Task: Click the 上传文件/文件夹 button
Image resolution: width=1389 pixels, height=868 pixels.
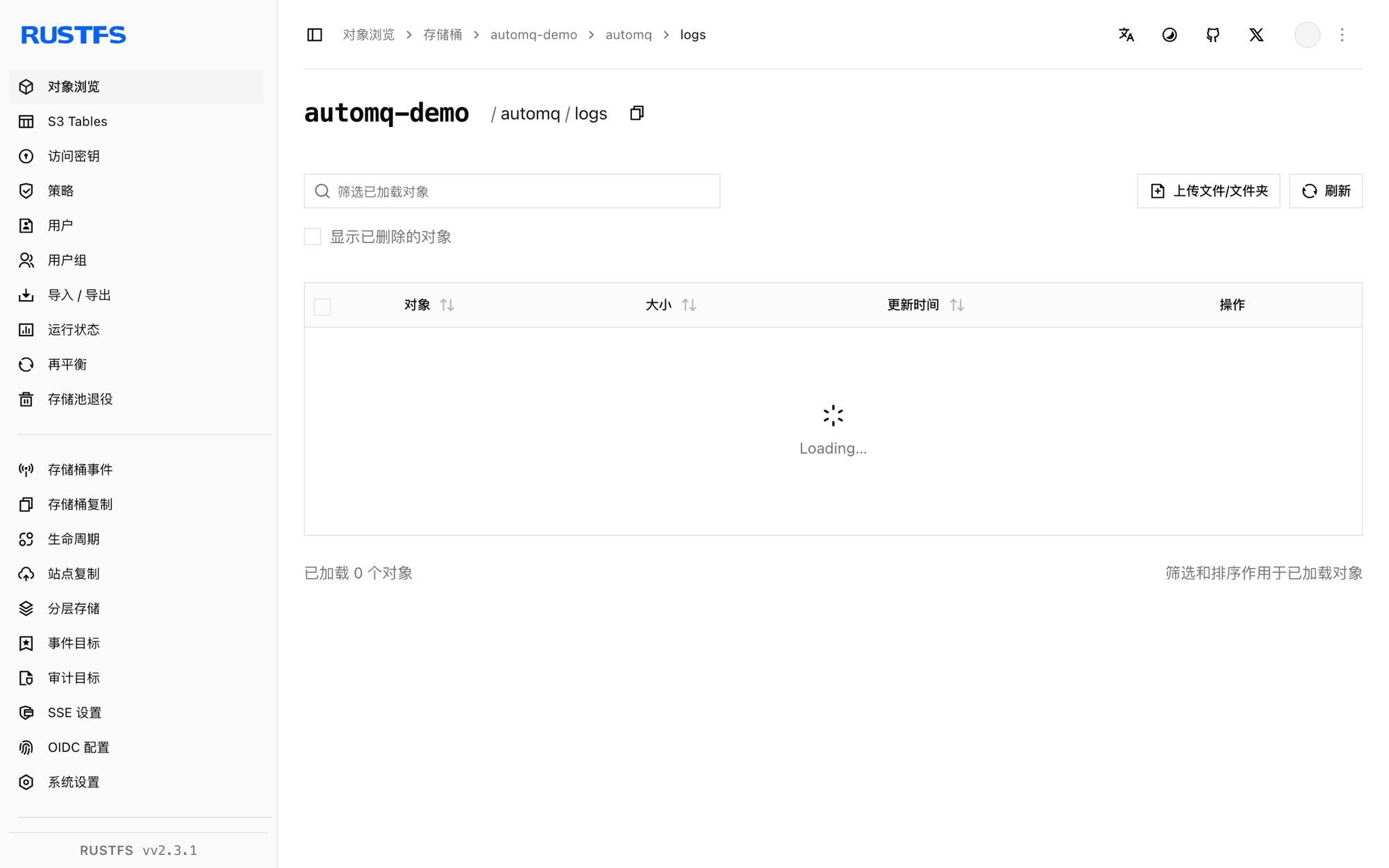Action: click(x=1208, y=191)
